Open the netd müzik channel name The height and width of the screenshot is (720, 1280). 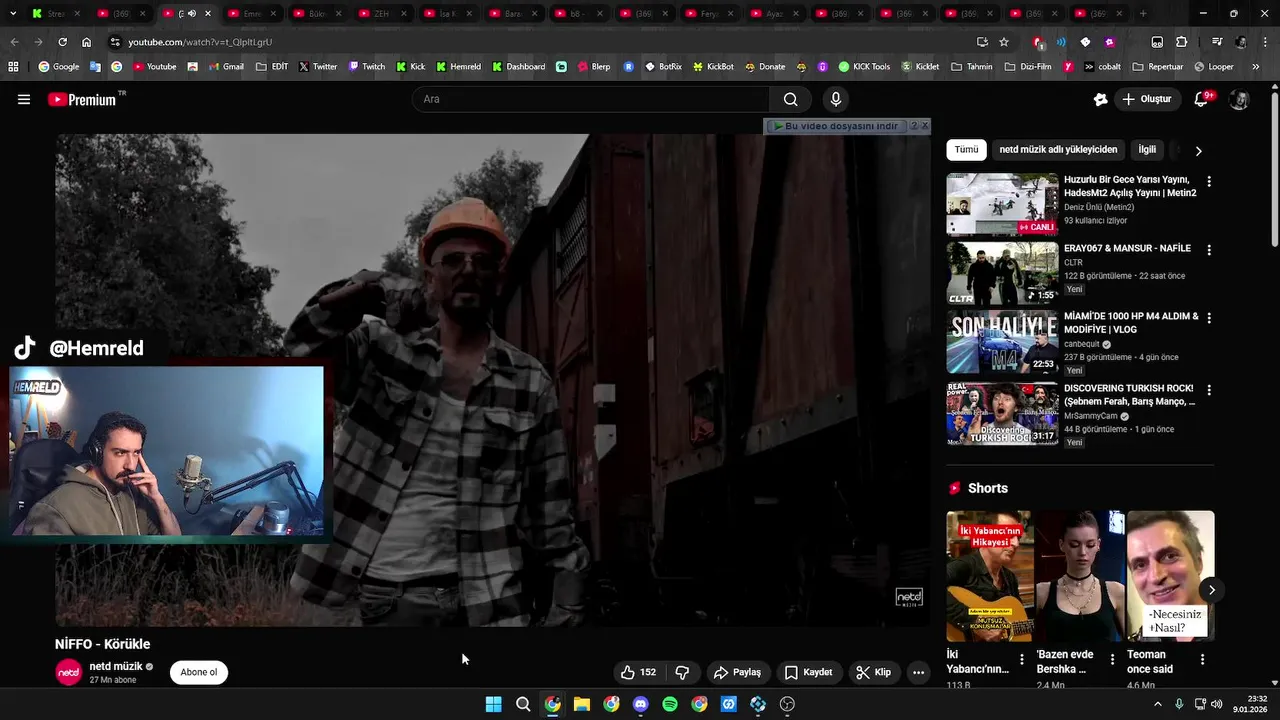[116, 666]
